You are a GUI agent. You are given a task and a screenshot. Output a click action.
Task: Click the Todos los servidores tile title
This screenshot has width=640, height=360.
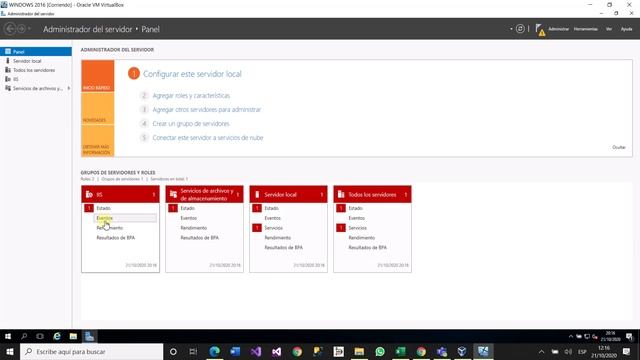point(372,195)
